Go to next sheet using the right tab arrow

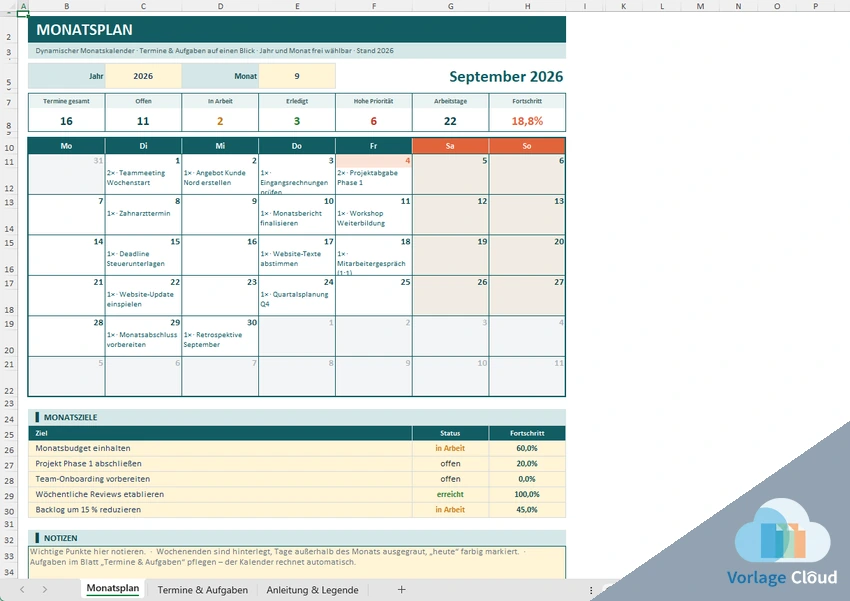[x=44, y=590]
